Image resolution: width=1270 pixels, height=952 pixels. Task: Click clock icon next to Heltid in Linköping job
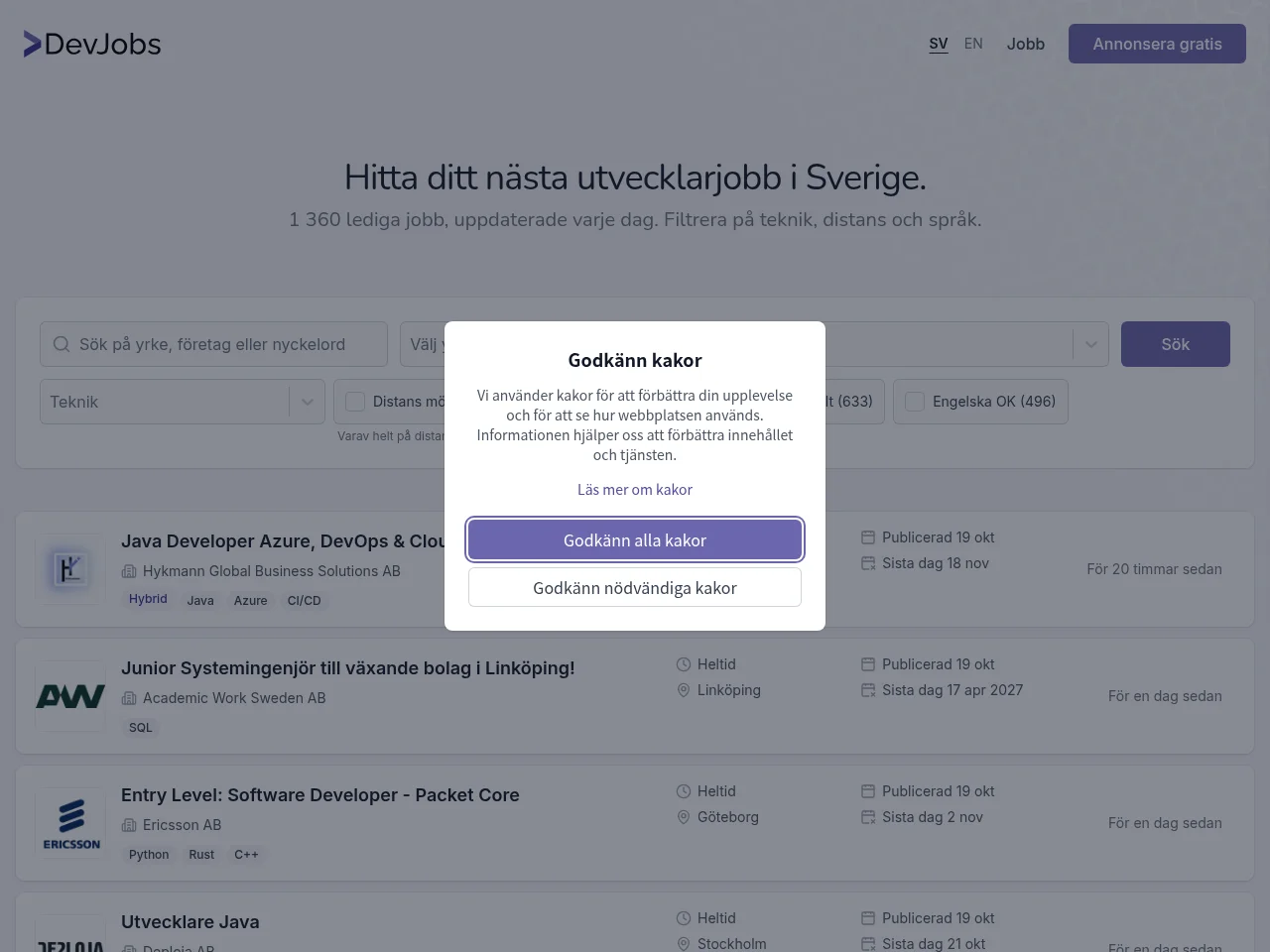tap(684, 664)
